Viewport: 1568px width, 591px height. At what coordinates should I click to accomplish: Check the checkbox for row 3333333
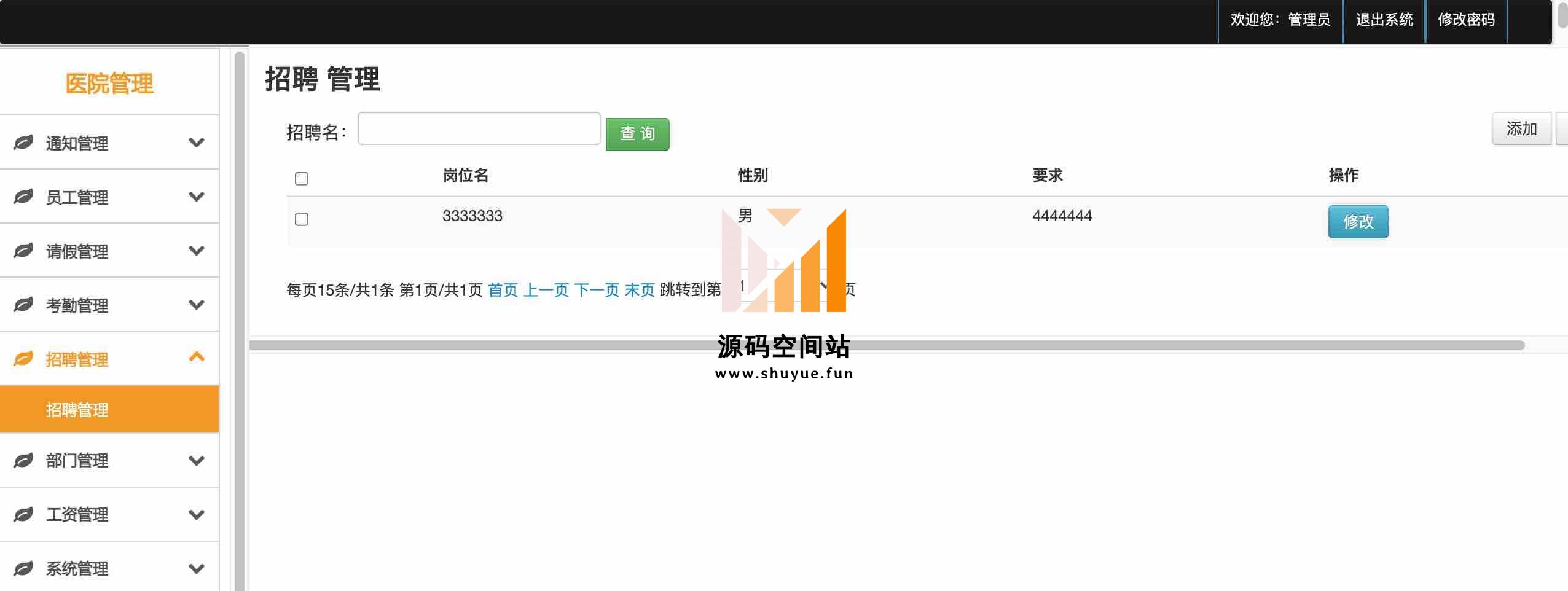click(x=301, y=219)
